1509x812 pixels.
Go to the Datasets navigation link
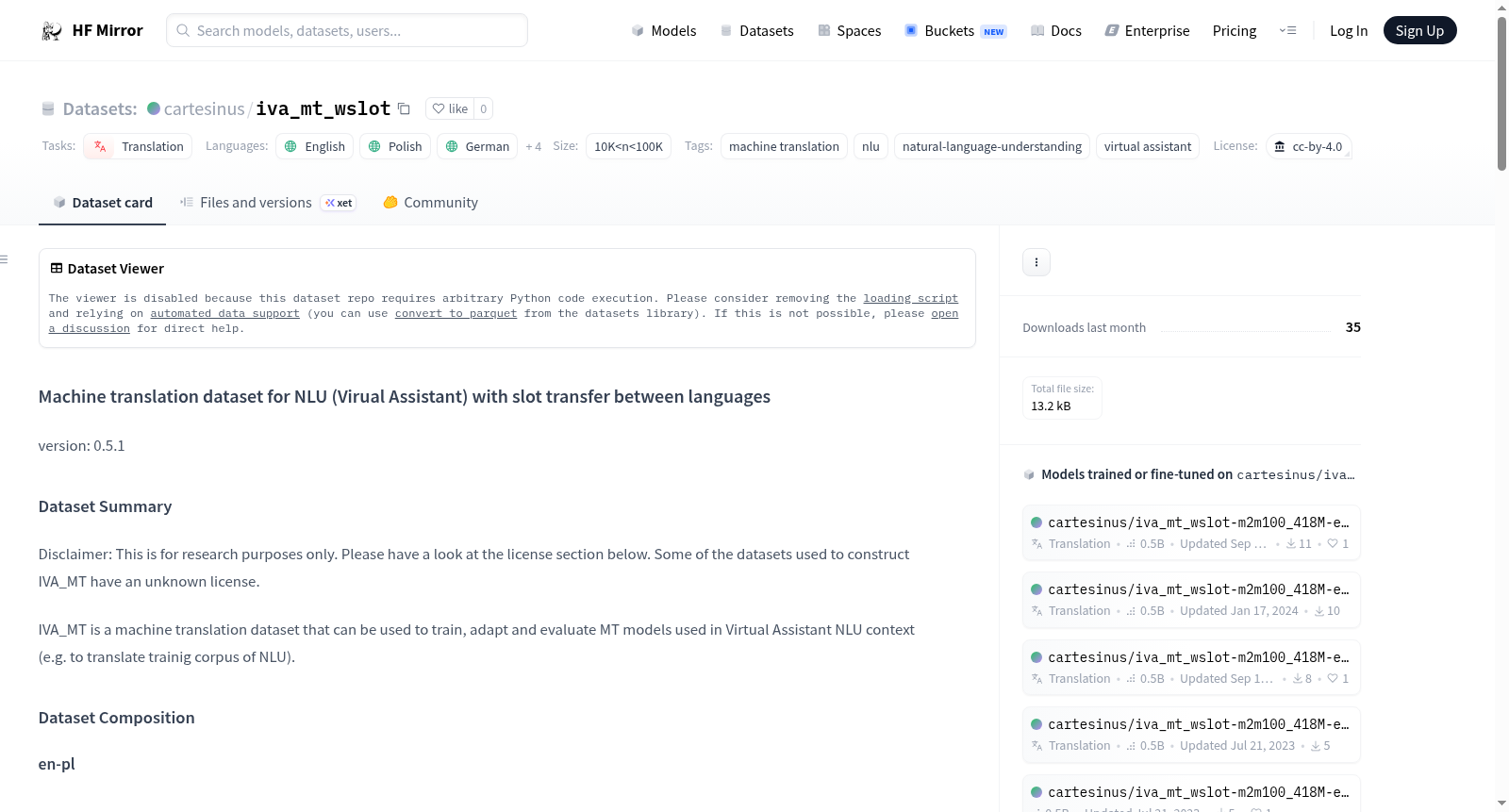click(x=757, y=31)
